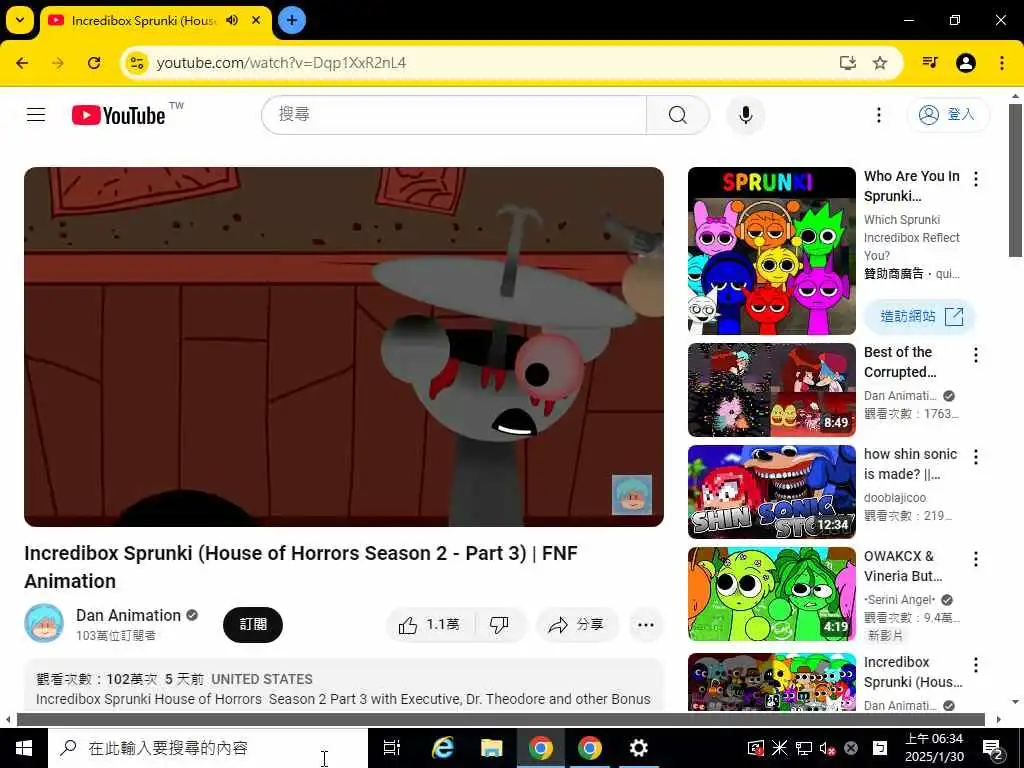Screen dimensions: 1024x768
Task: Expand the video description box
Action: click(x=344, y=686)
